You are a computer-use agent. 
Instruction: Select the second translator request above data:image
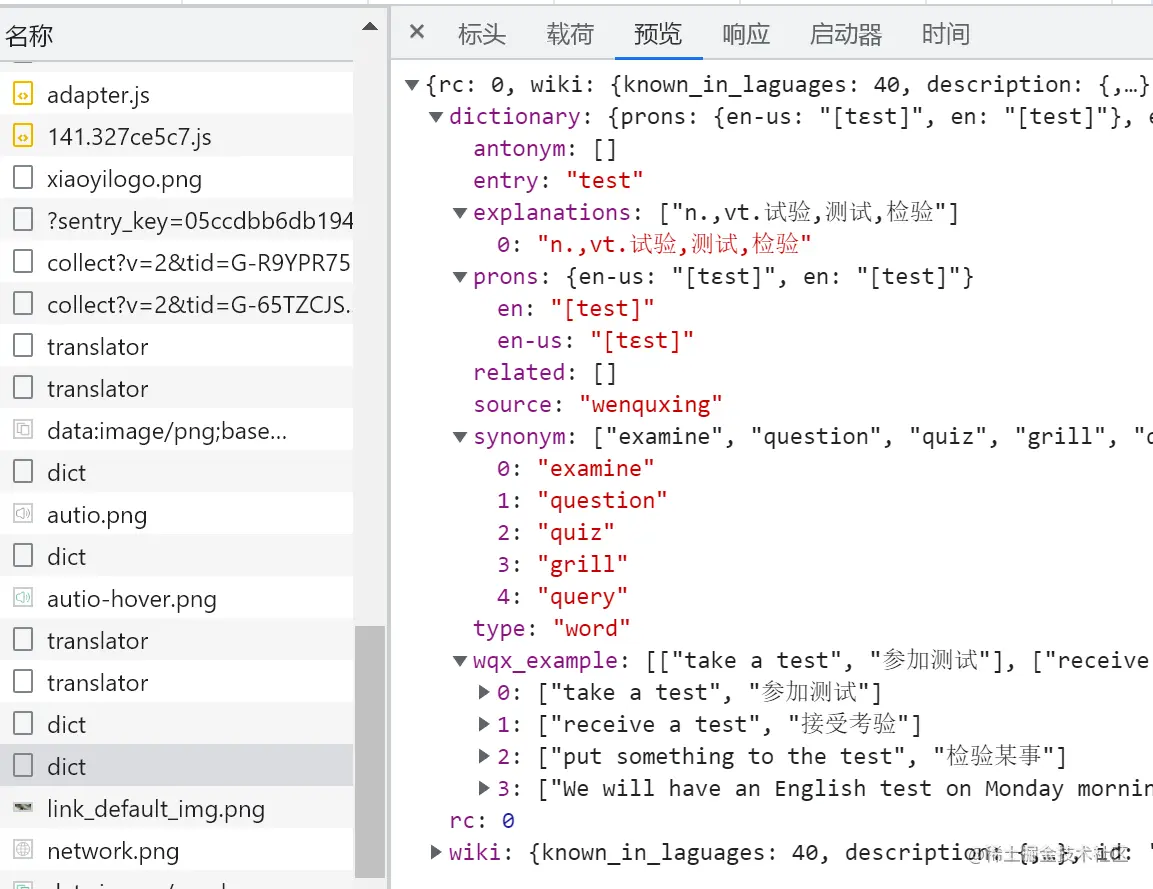176,388
